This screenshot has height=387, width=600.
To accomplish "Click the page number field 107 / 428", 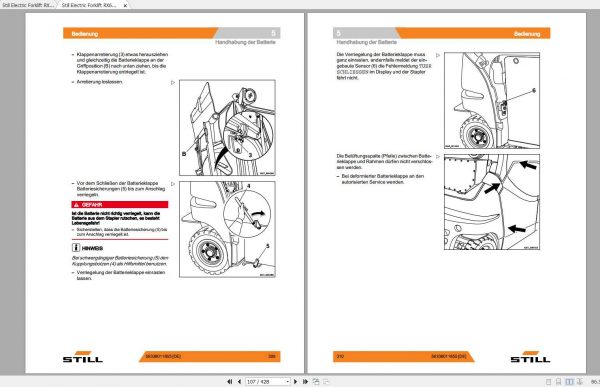I will coord(265,382).
